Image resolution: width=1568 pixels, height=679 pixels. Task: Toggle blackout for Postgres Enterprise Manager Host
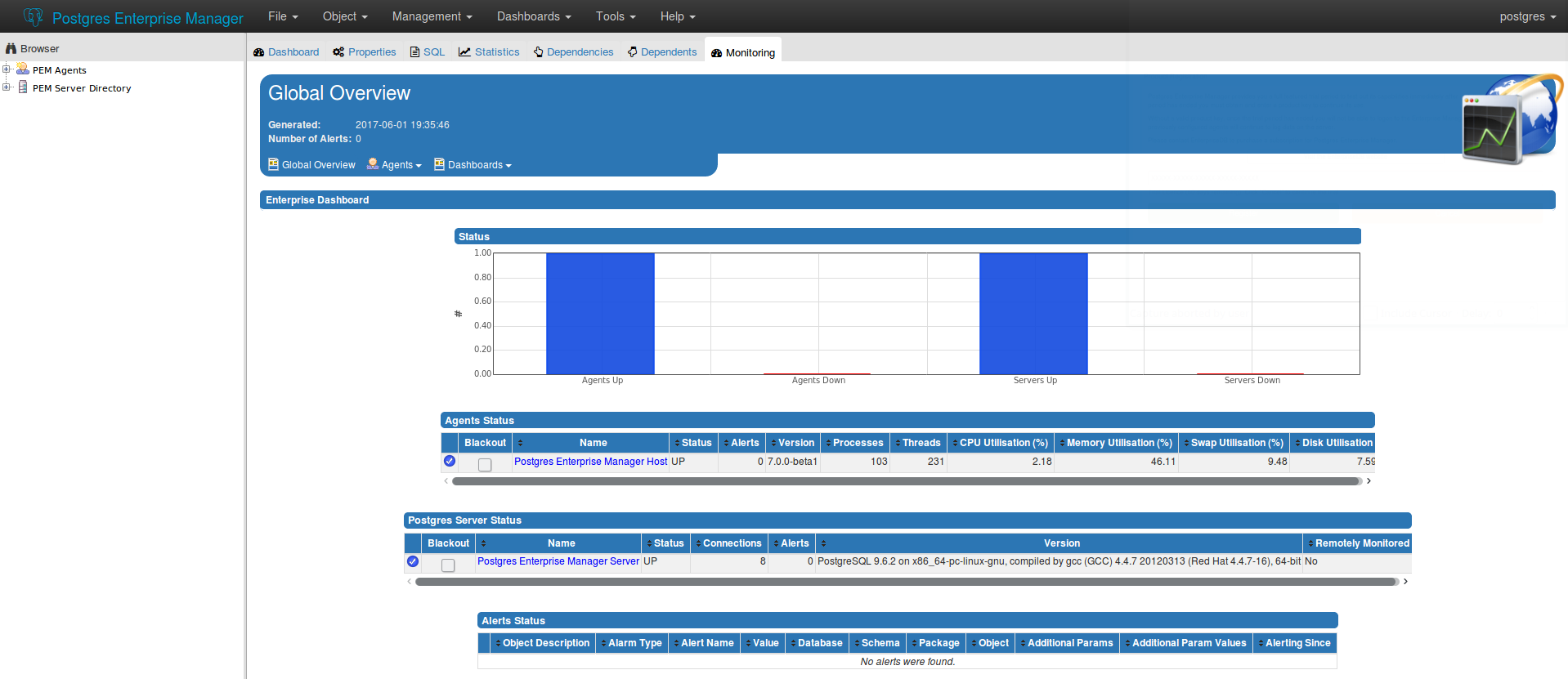tap(485, 464)
